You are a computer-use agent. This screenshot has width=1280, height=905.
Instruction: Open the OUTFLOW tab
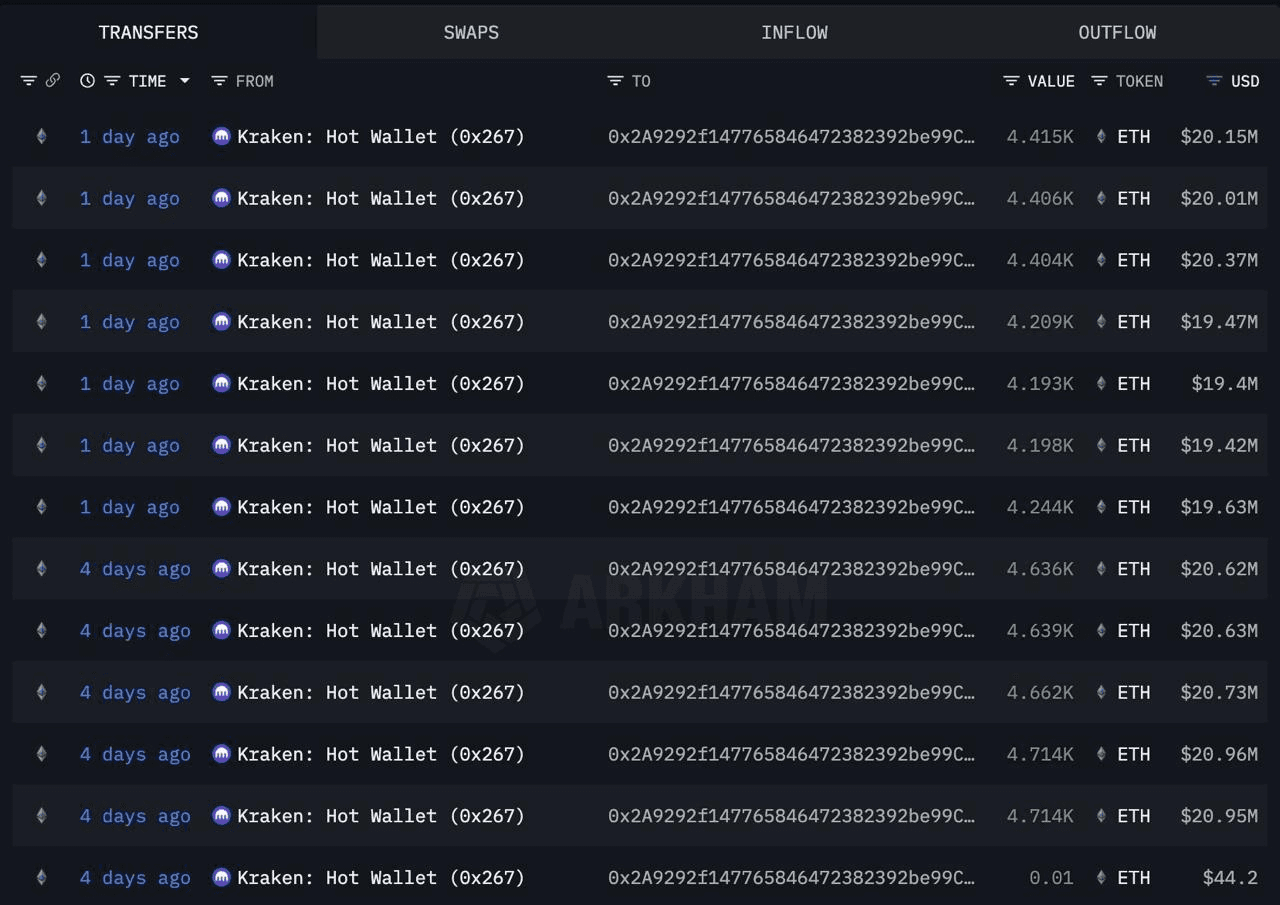click(1117, 32)
